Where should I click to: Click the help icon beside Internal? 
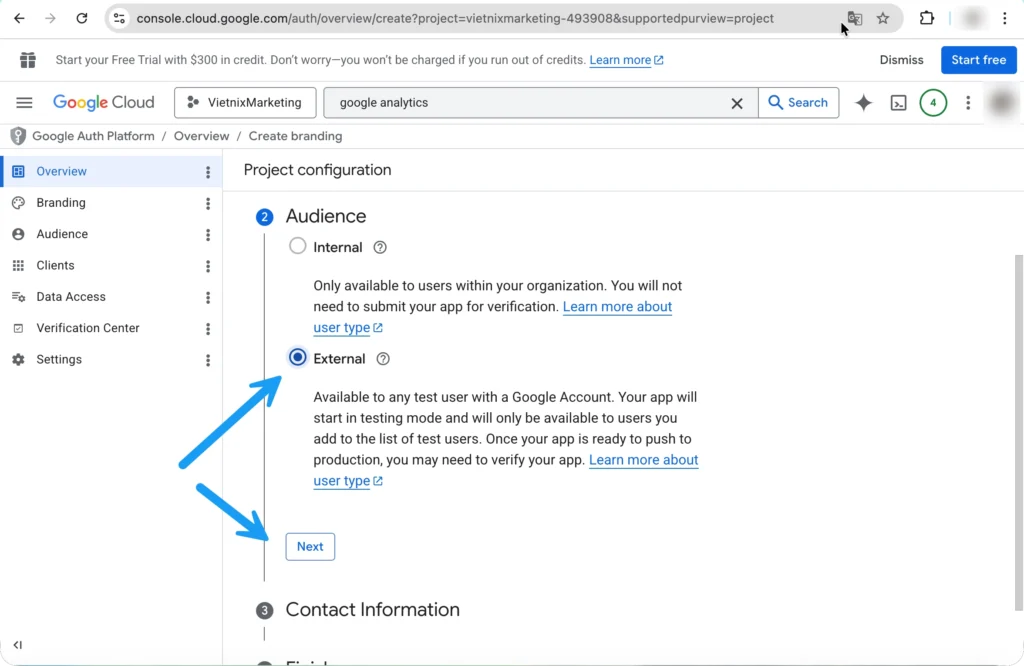tap(380, 248)
